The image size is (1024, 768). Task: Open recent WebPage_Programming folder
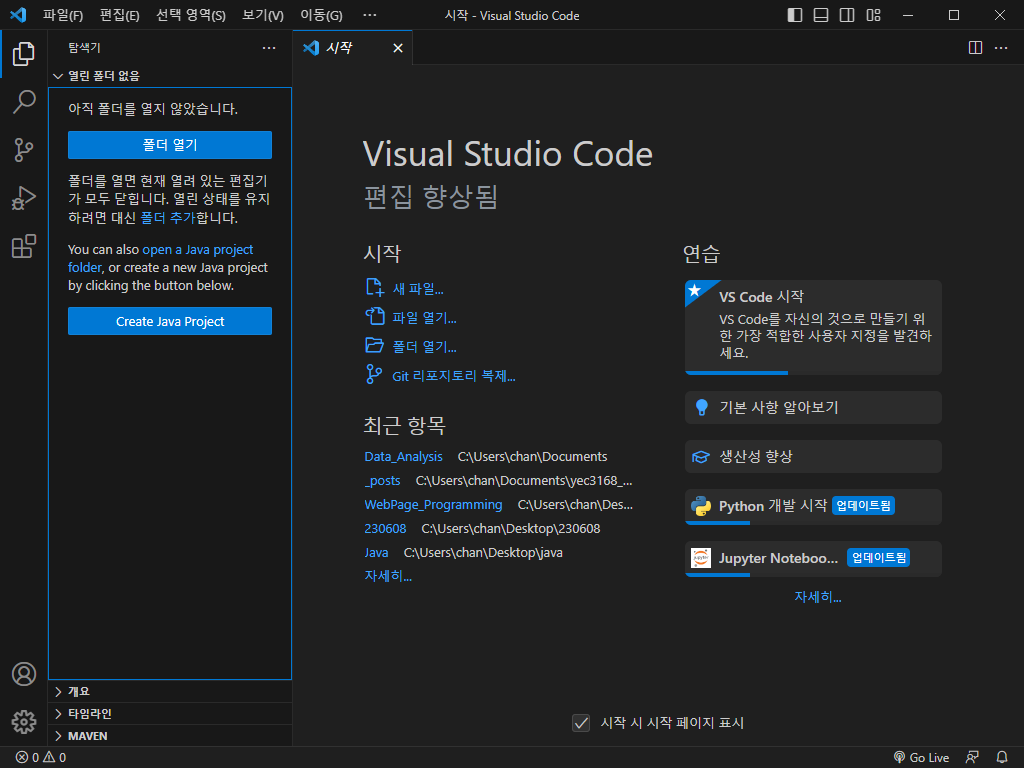(434, 505)
